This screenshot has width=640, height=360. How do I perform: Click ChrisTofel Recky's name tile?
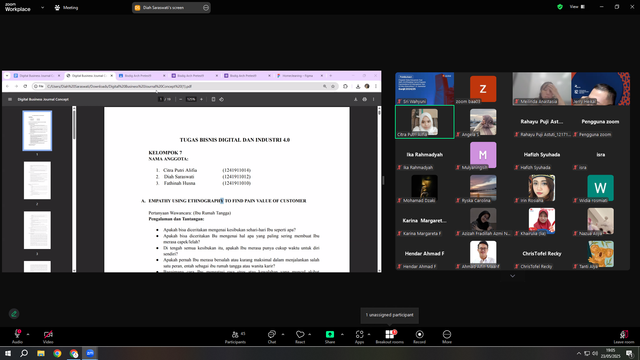pos(542,253)
